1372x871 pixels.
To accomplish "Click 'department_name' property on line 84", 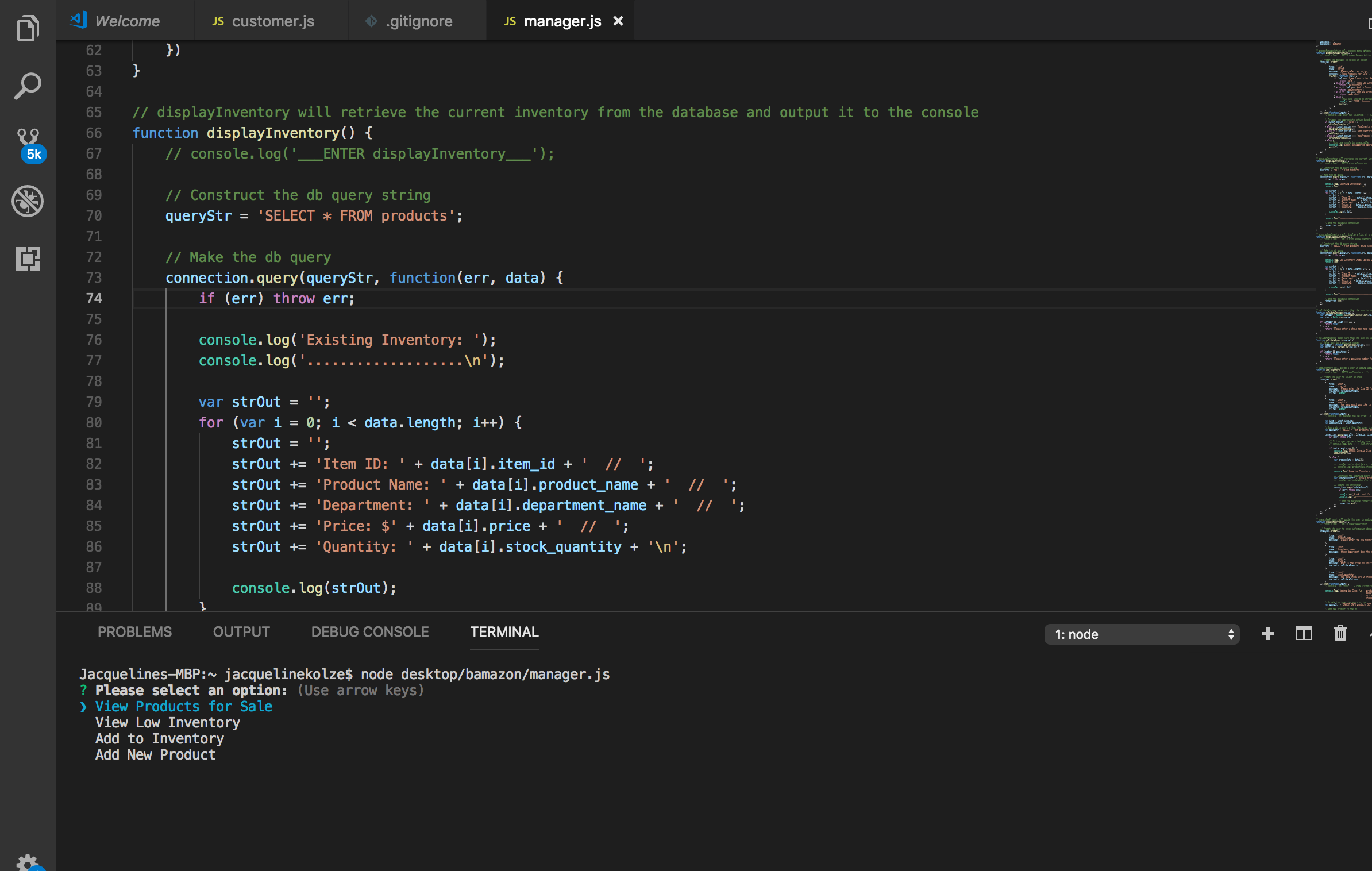I will click(x=584, y=506).
